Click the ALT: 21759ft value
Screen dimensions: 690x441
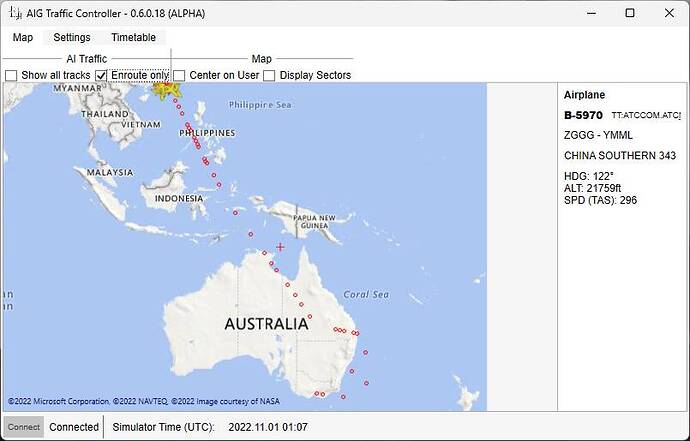coord(592,188)
